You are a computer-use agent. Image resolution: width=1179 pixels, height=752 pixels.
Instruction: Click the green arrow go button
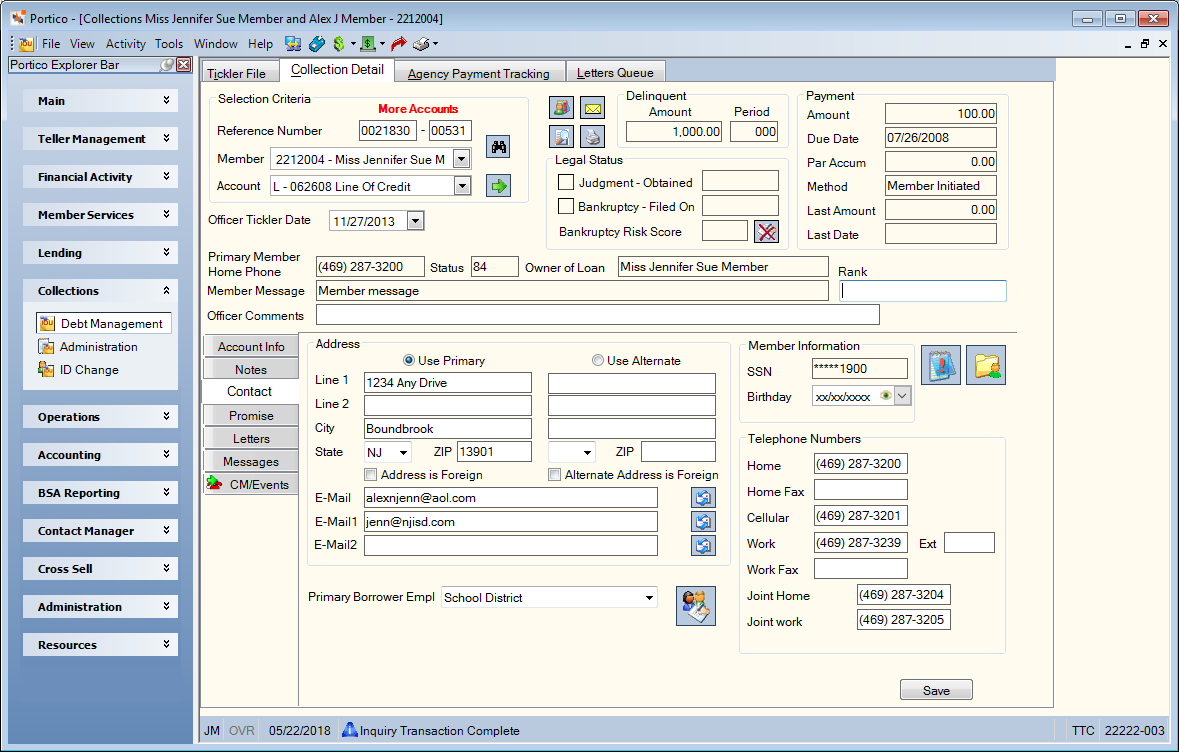click(499, 186)
